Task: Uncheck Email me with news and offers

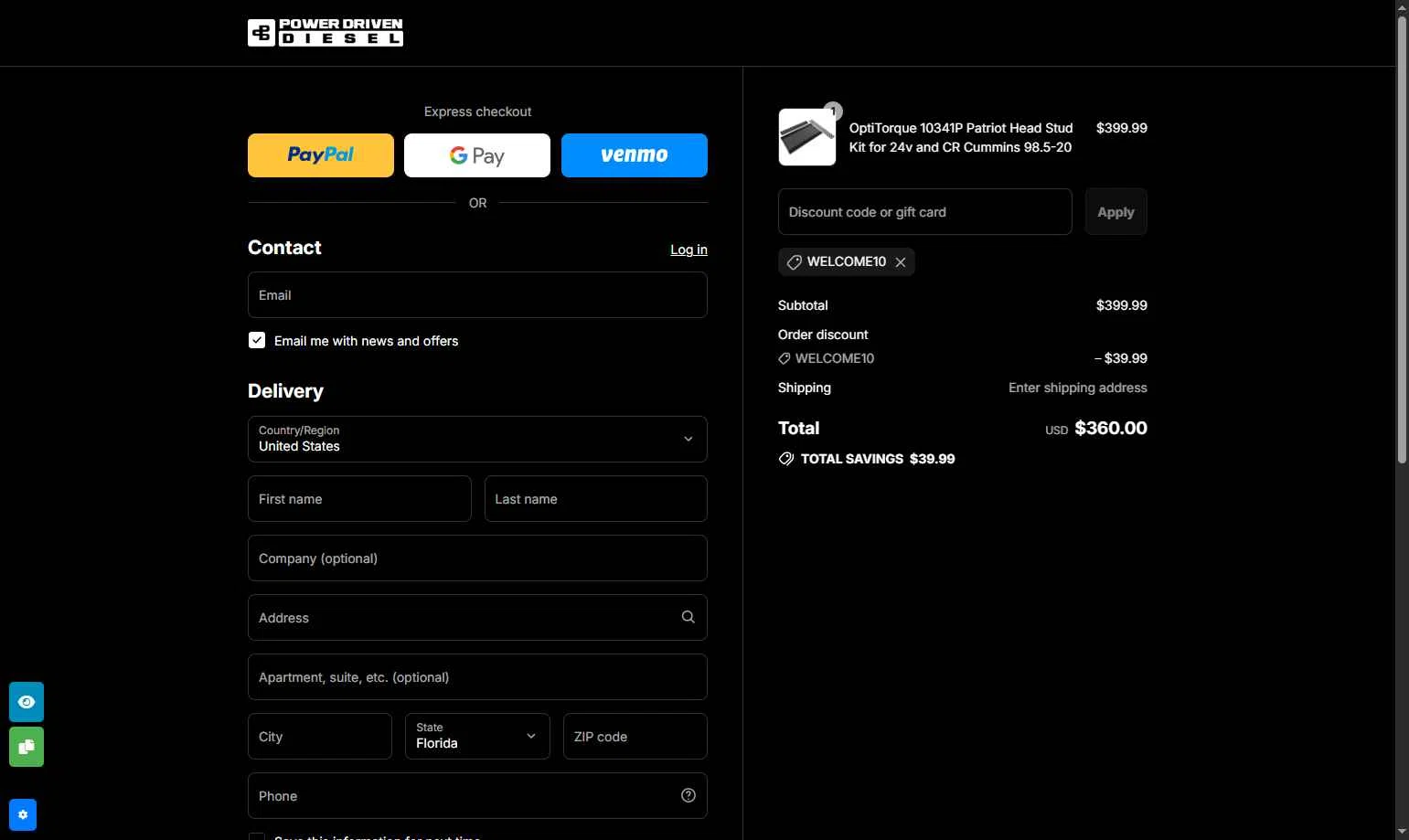Action: [x=257, y=340]
